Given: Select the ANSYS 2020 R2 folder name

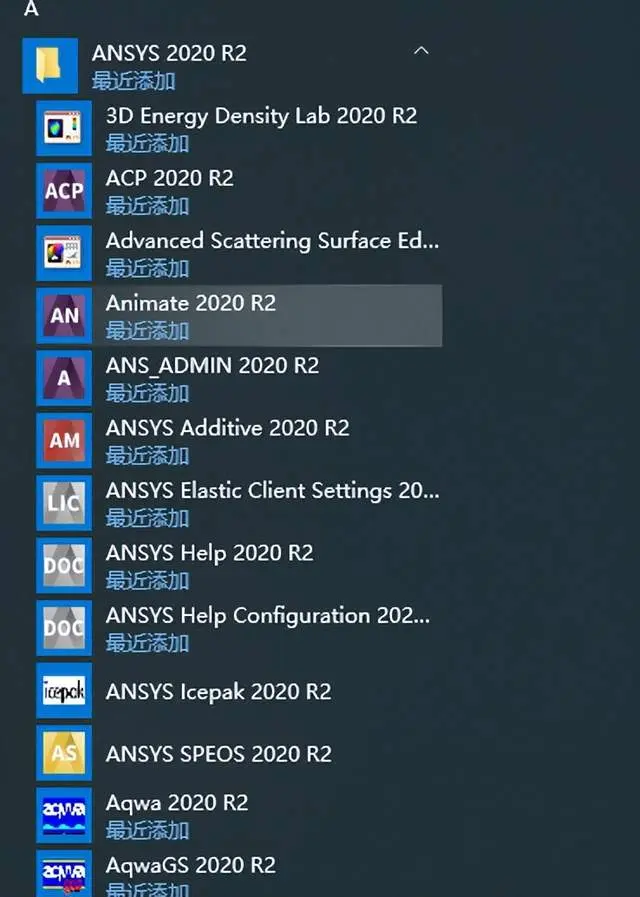Looking at the screenshot, I should click(169, 53).
